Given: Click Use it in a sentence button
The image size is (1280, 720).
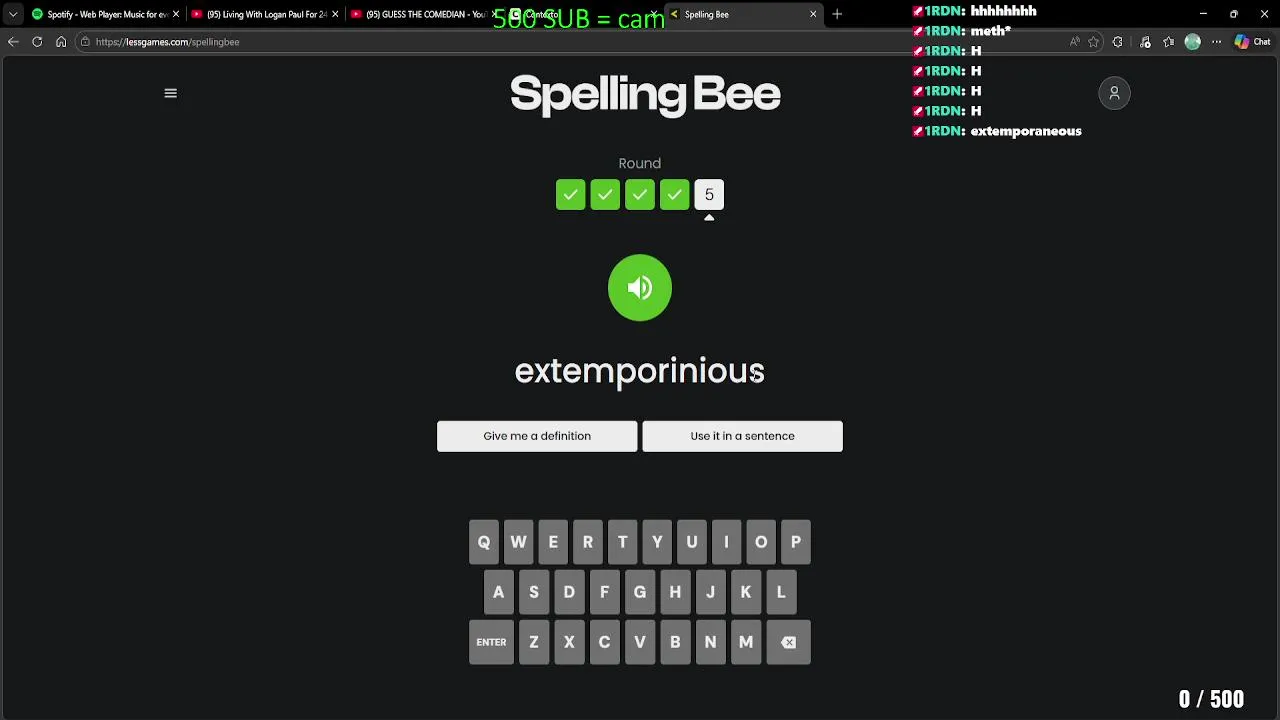Looking at the screenshot, I should pyautogui.click(x=742, y=436).
